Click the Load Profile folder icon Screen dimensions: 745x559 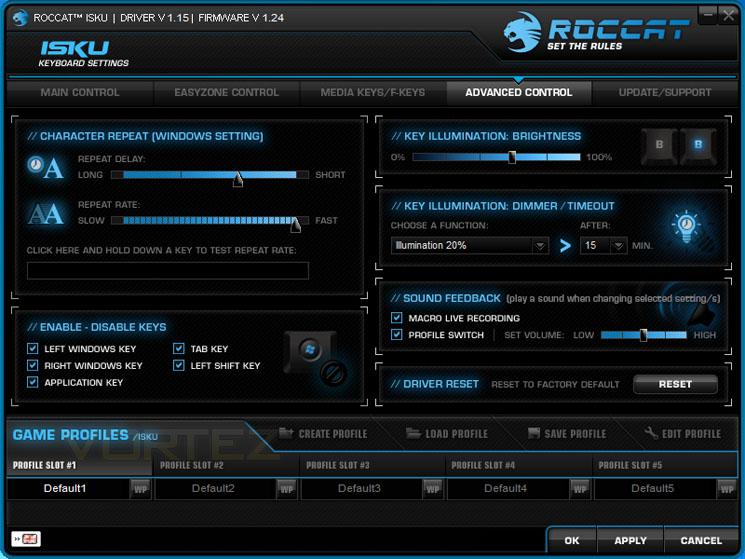tap(413, 433)
